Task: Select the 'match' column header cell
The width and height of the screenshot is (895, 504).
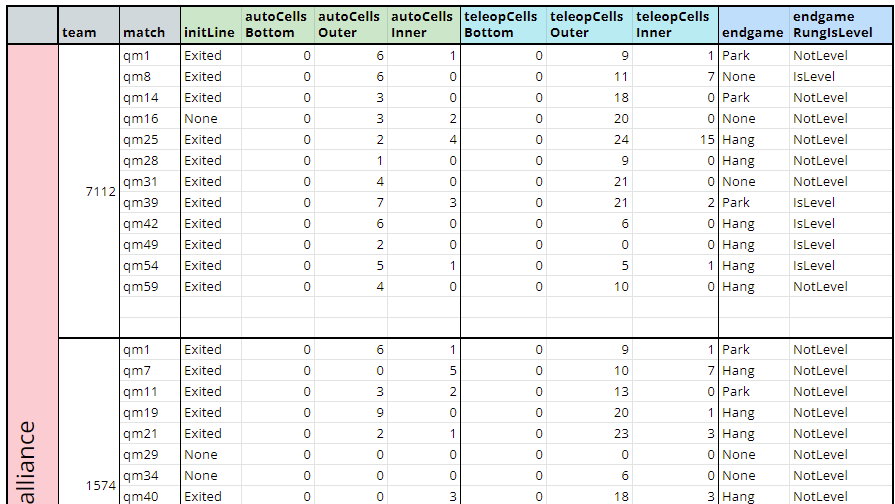Action: point(150,26)
